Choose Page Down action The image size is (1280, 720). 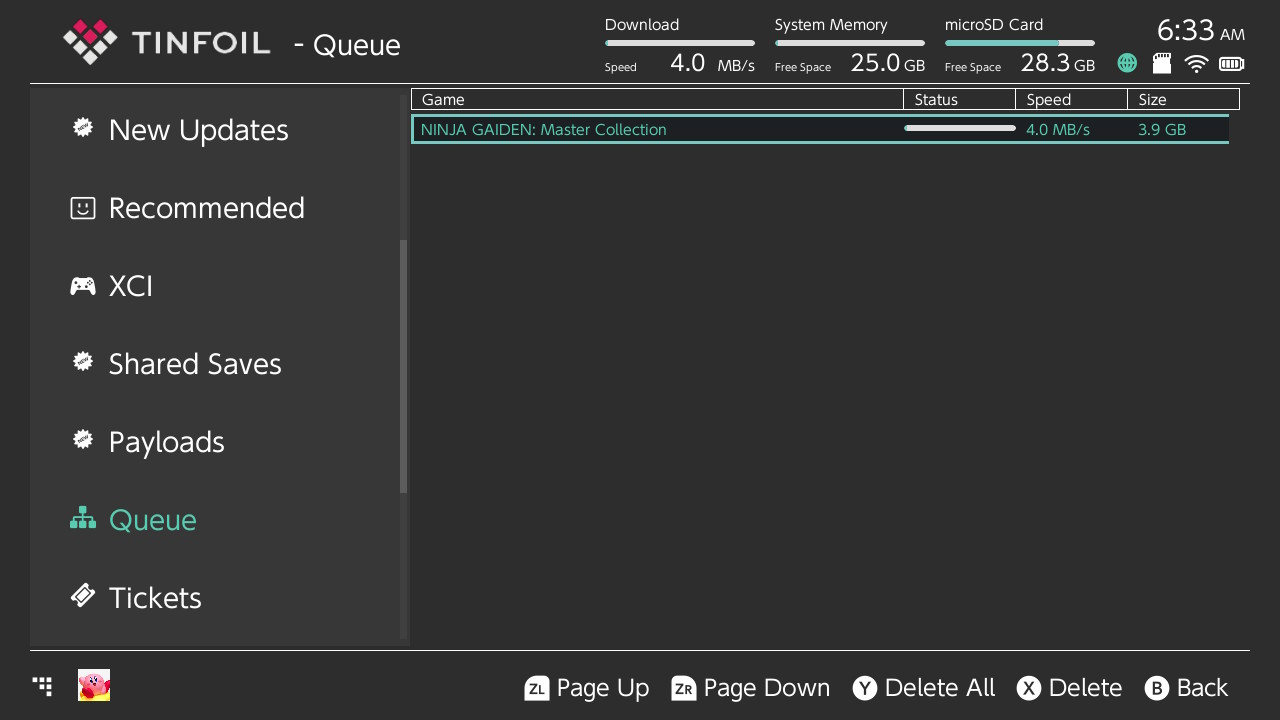pos(767,688)
